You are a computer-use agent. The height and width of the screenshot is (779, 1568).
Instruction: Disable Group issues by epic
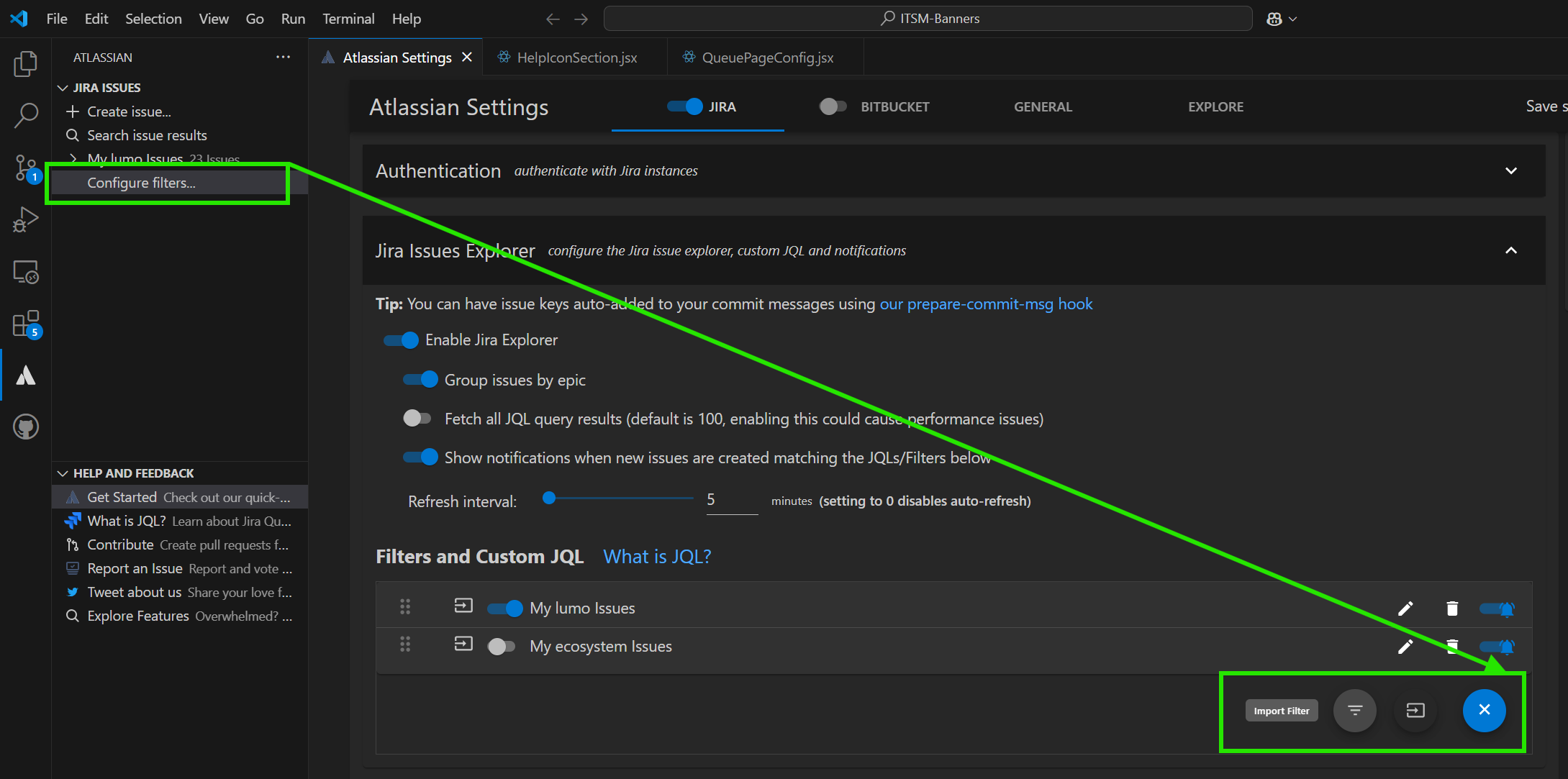point(420,379)
